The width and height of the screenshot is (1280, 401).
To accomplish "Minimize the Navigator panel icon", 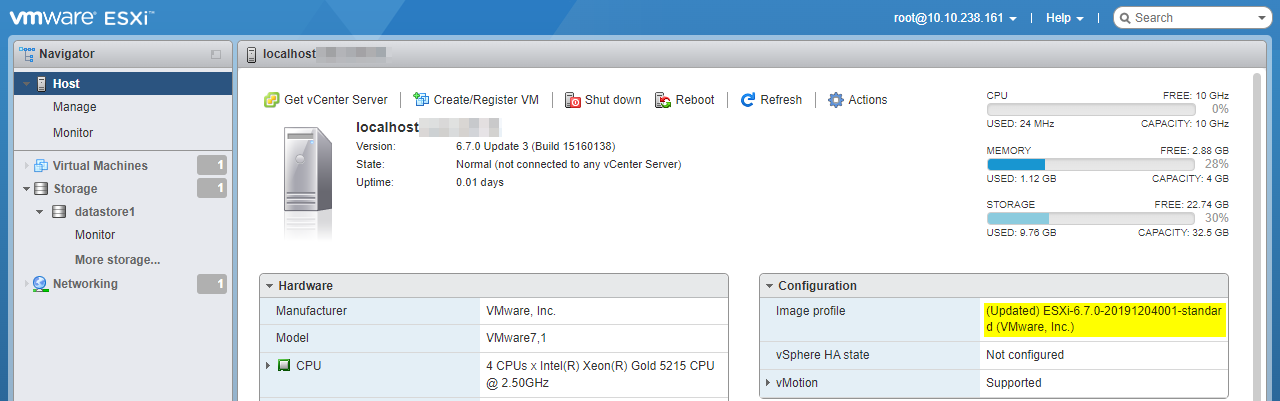I will [x=216, y=54].
